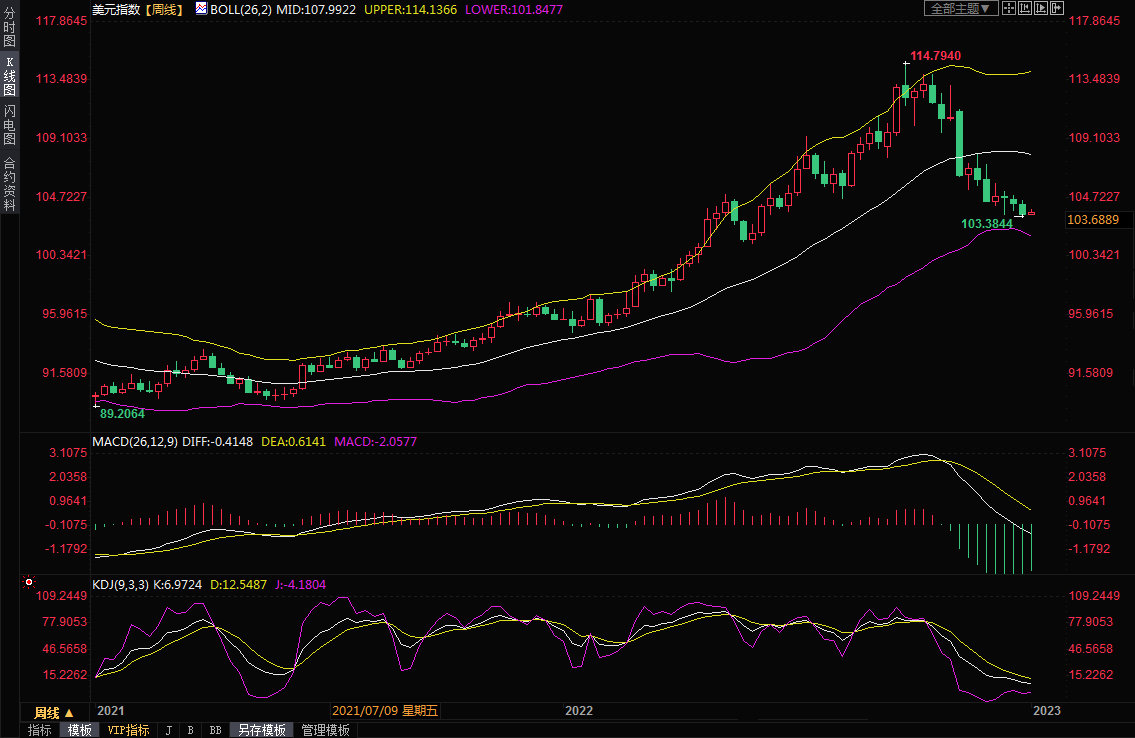The width and height of the screenshot is (1135, 738).
Task: Click the 管理模板 button
Action: [x=326, y=730]
